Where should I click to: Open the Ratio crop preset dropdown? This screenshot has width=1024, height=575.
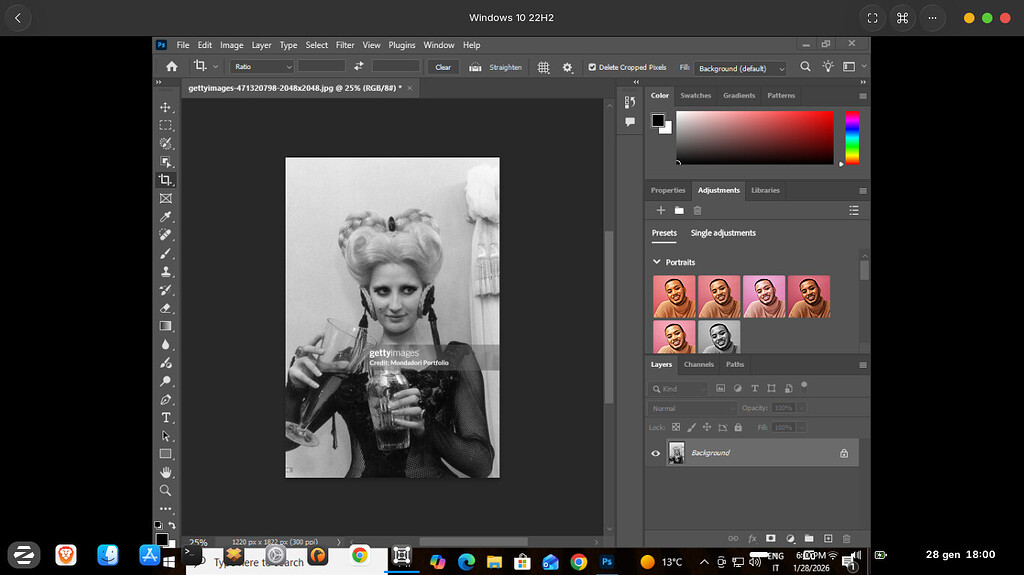click(261, 67)
